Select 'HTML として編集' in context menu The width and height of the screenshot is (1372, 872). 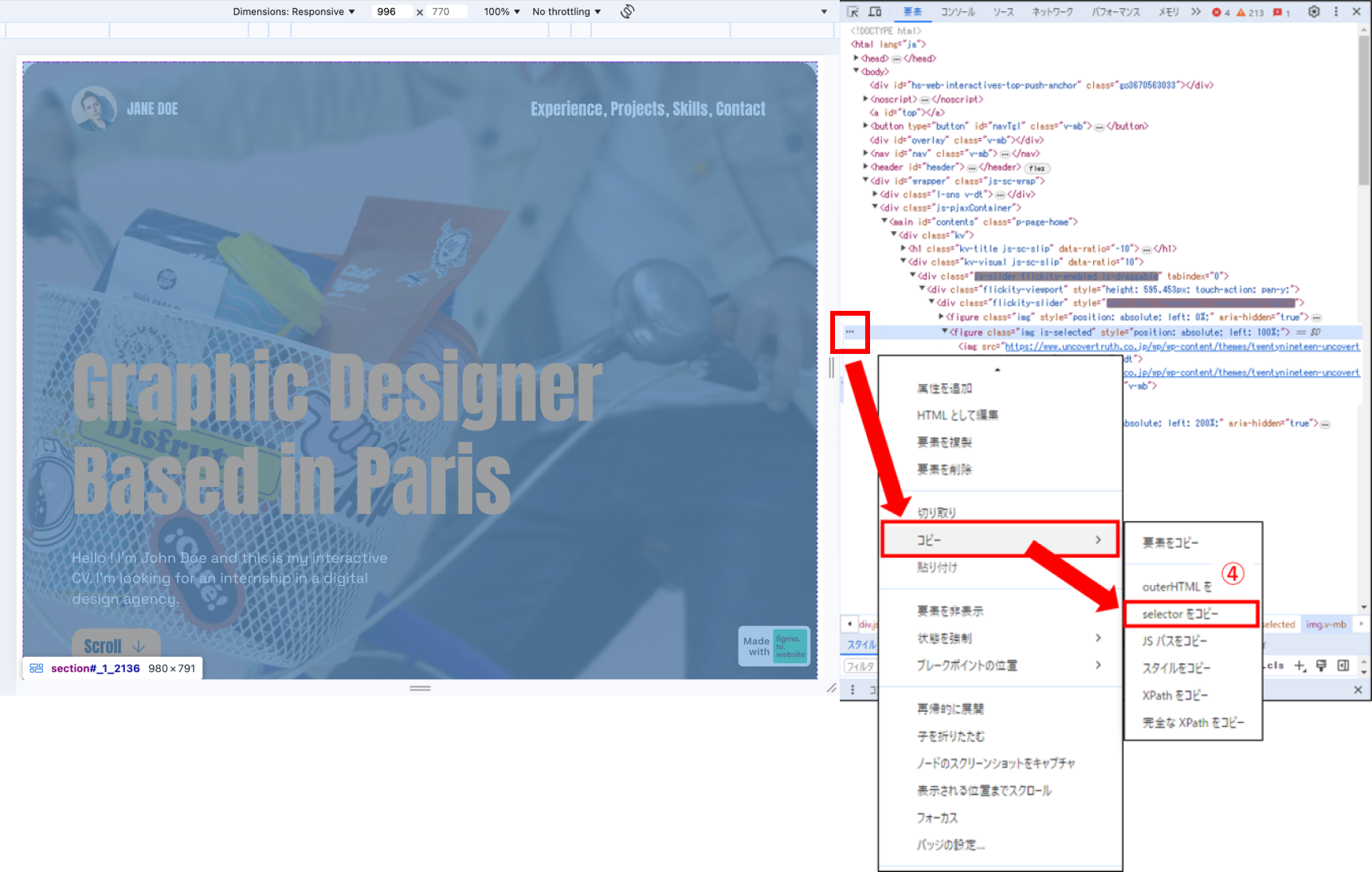(957, 415)
